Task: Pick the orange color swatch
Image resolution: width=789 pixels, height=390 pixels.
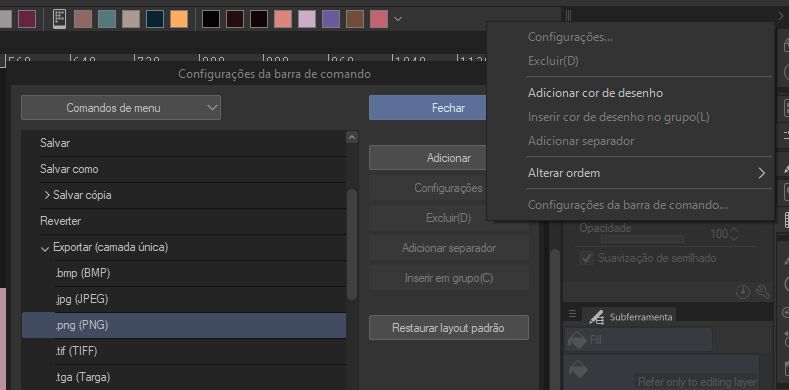Action: 179,19
